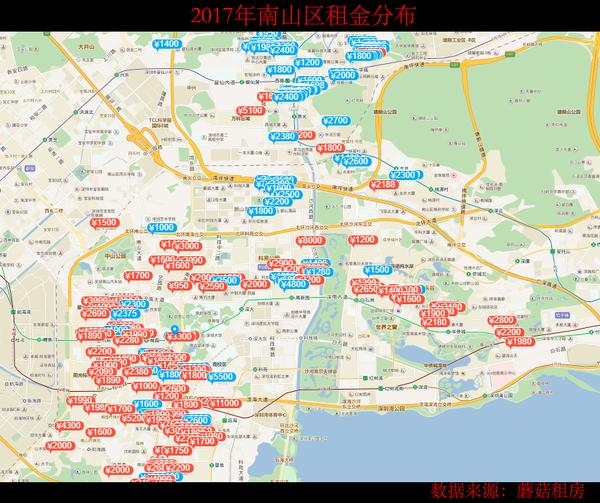Click the blue ¥1500 rent marker

coord(378,270)
